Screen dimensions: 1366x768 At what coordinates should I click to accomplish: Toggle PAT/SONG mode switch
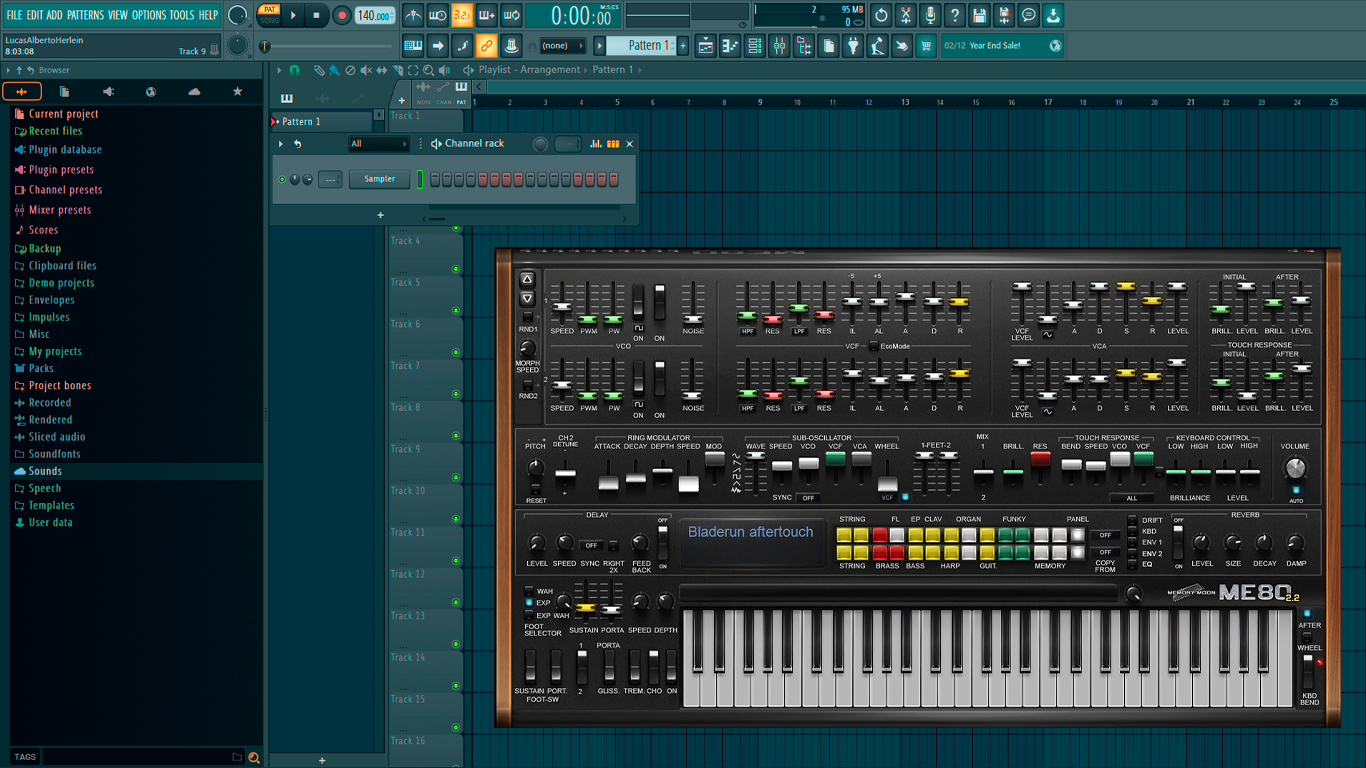pos(269,15)
